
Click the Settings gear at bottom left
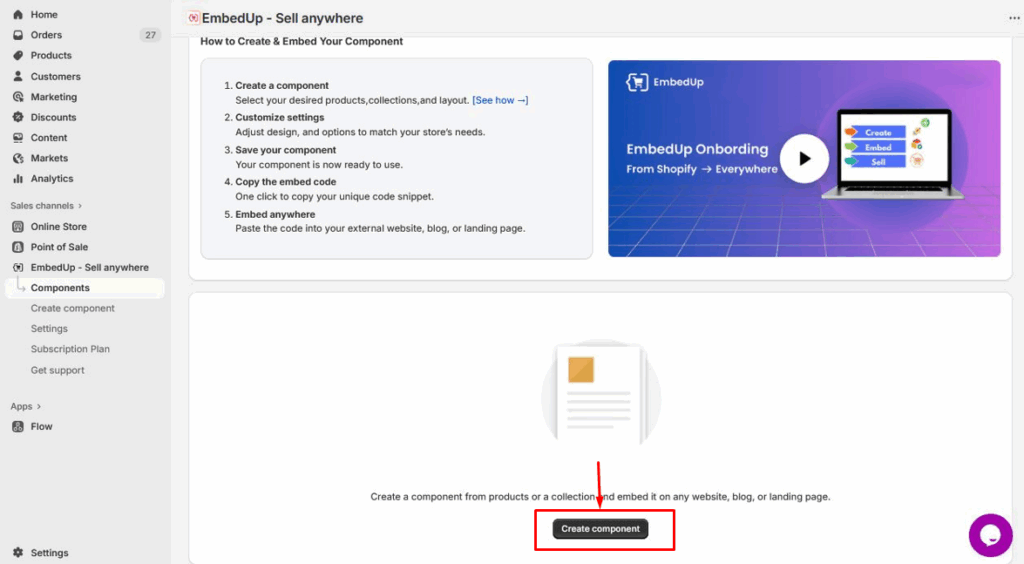18,553
